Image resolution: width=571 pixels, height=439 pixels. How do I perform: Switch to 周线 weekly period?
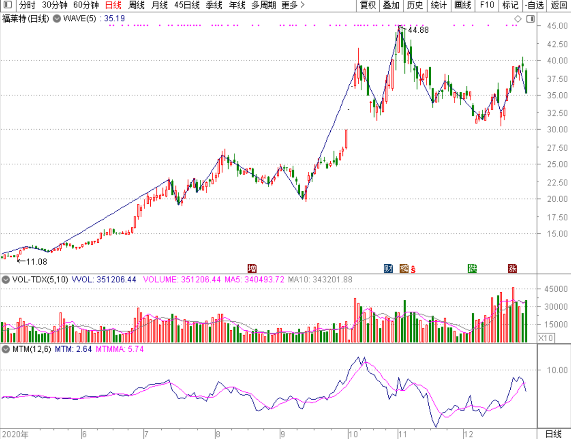(x=137, y=5)
